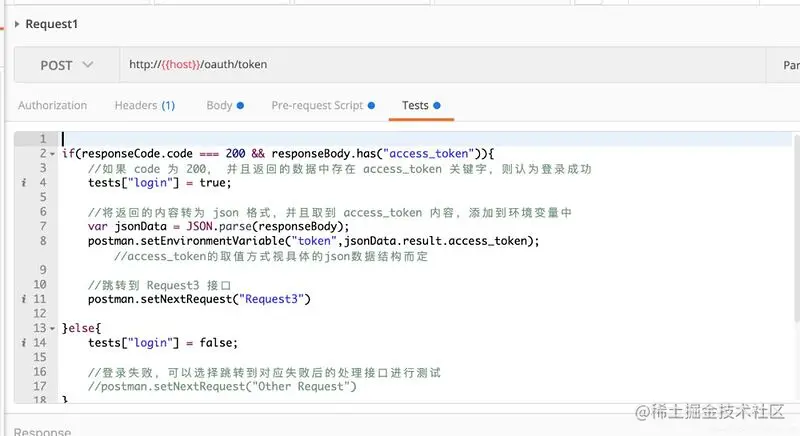Click the request URL field with oauth/token
Viewport: 800px width, 436px height.
(442, 65)
